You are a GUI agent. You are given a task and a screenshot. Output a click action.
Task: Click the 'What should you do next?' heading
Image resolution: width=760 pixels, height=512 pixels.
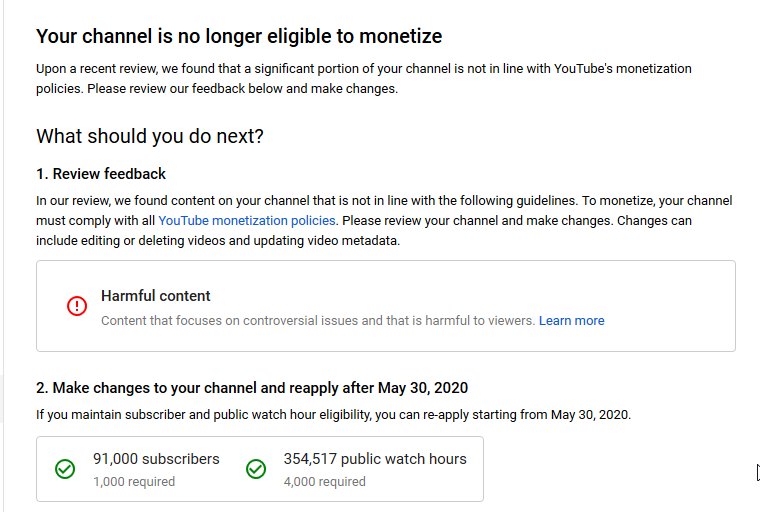(150, 136)
